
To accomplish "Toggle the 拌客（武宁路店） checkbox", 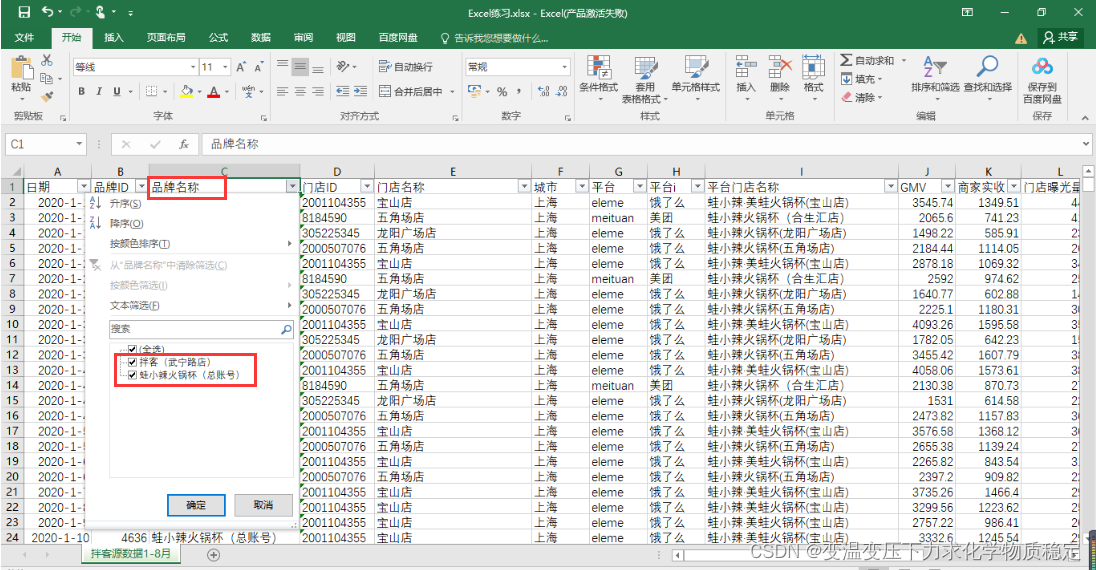I will click(132, 362).
